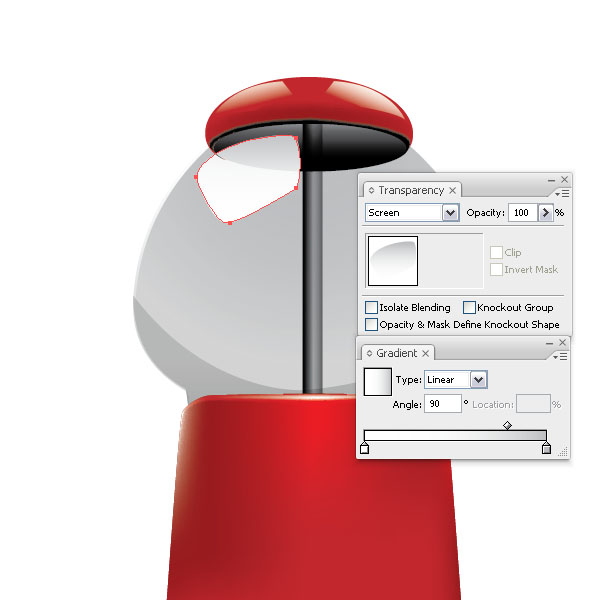Close the Transparency panel window
This screenshot has height=600, width=600.
(564, 179)
